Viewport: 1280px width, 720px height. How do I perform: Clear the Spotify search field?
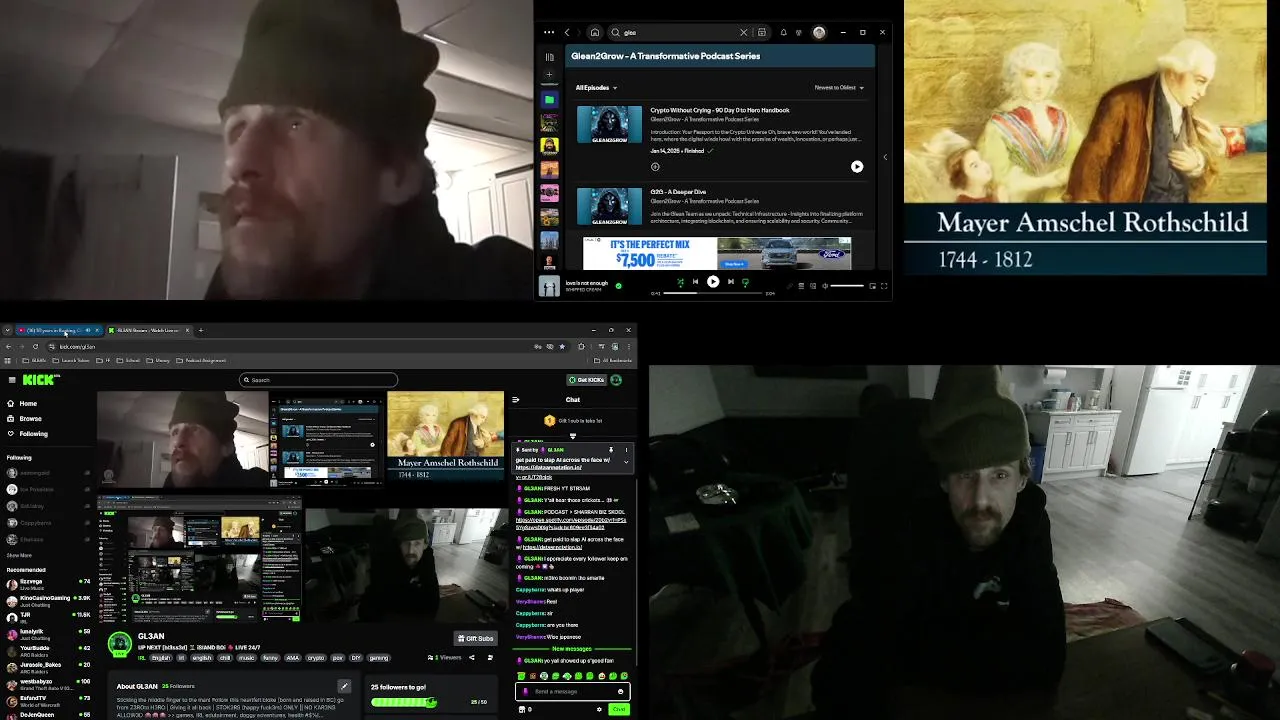[x=743, y=32]
